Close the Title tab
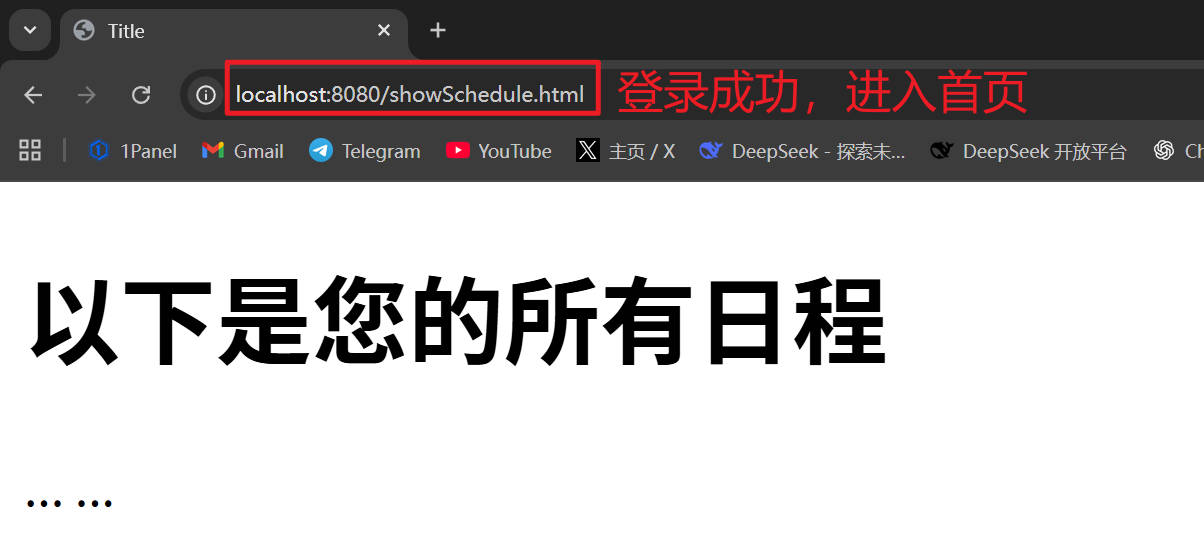 tap(384, 31)
